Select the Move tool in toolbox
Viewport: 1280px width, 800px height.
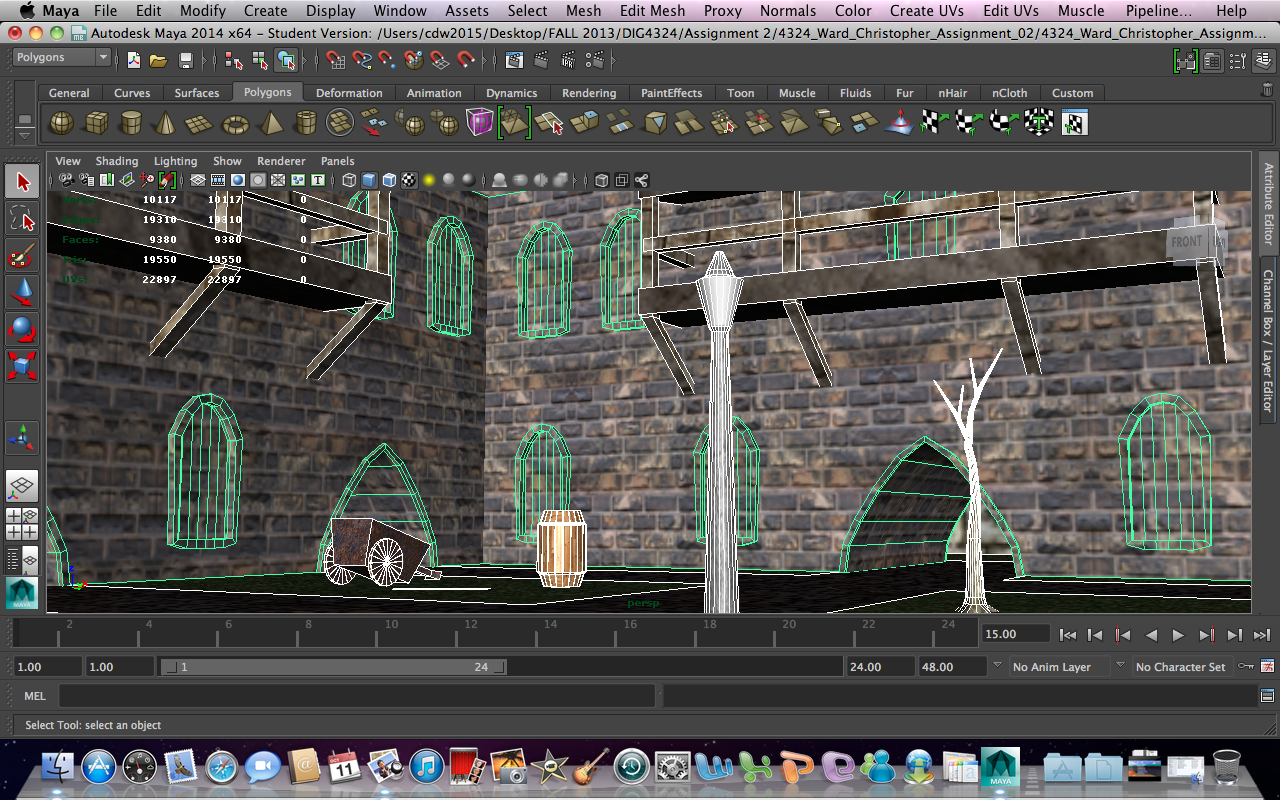(x=22, y=292)
